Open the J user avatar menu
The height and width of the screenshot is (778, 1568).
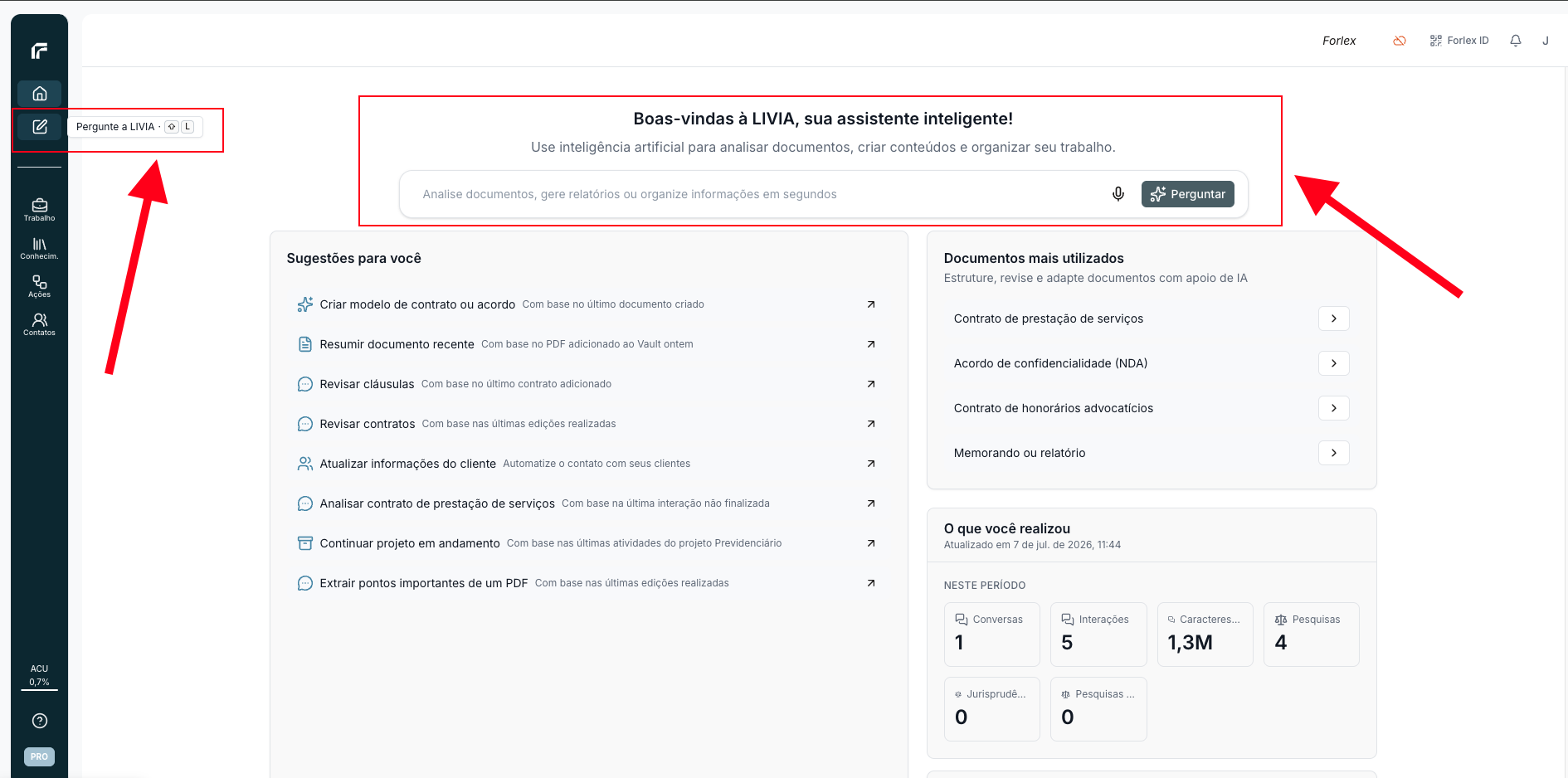(1546, 41)
